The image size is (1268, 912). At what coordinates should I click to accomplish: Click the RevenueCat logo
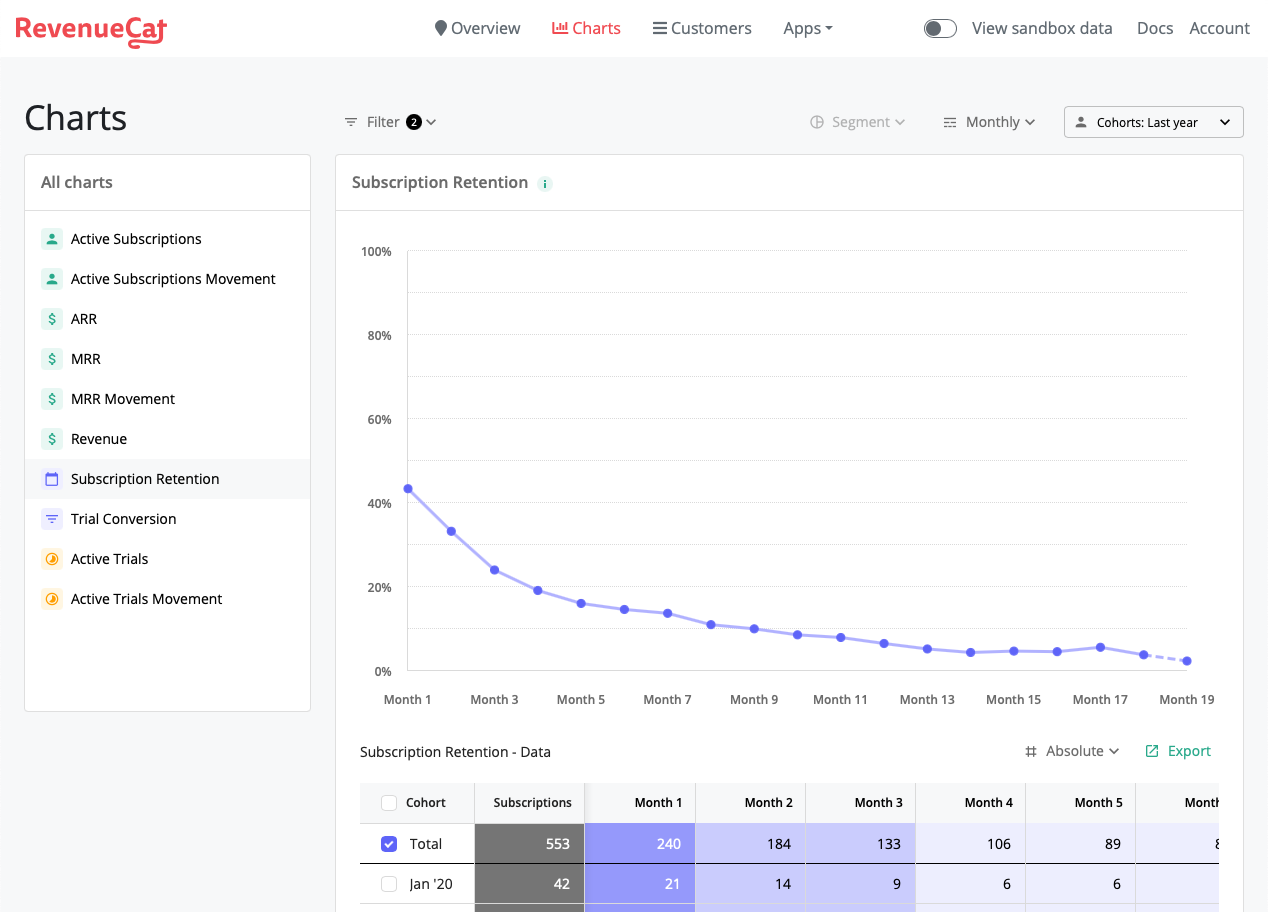(90, 31)
